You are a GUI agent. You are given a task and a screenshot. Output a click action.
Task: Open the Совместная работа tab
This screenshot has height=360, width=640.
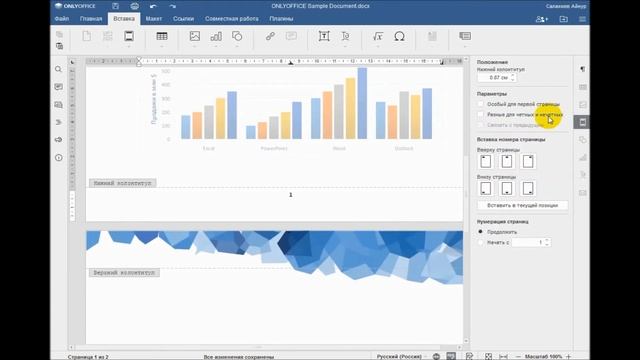pos(232,19)
